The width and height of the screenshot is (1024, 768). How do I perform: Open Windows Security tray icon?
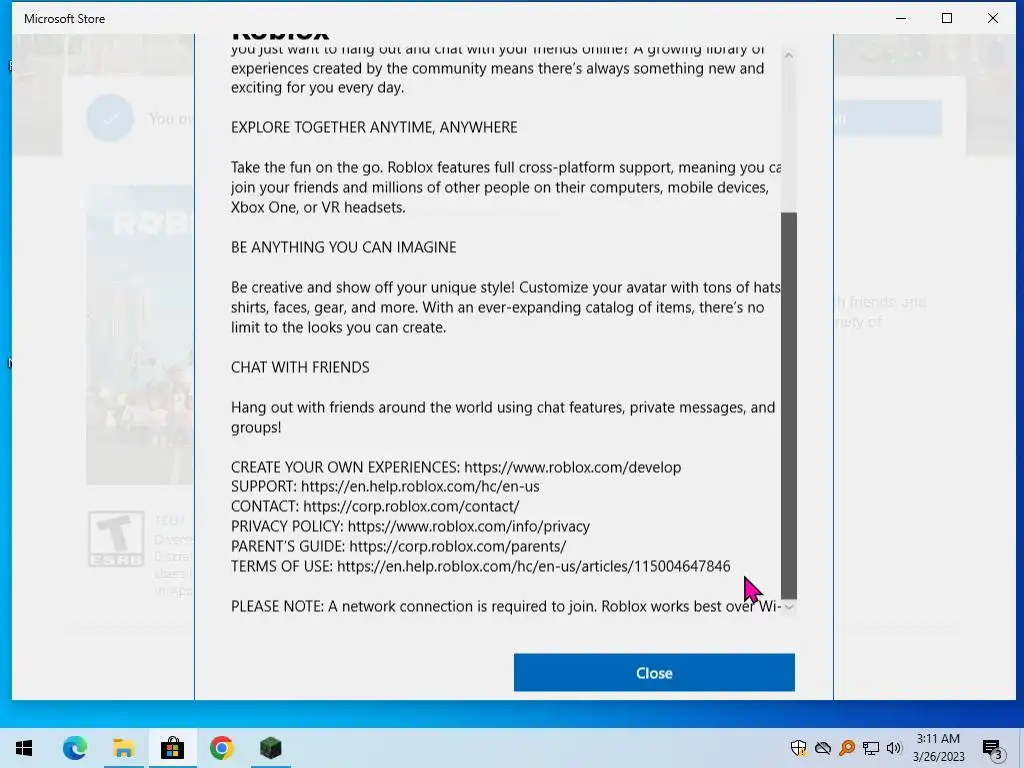798,748
